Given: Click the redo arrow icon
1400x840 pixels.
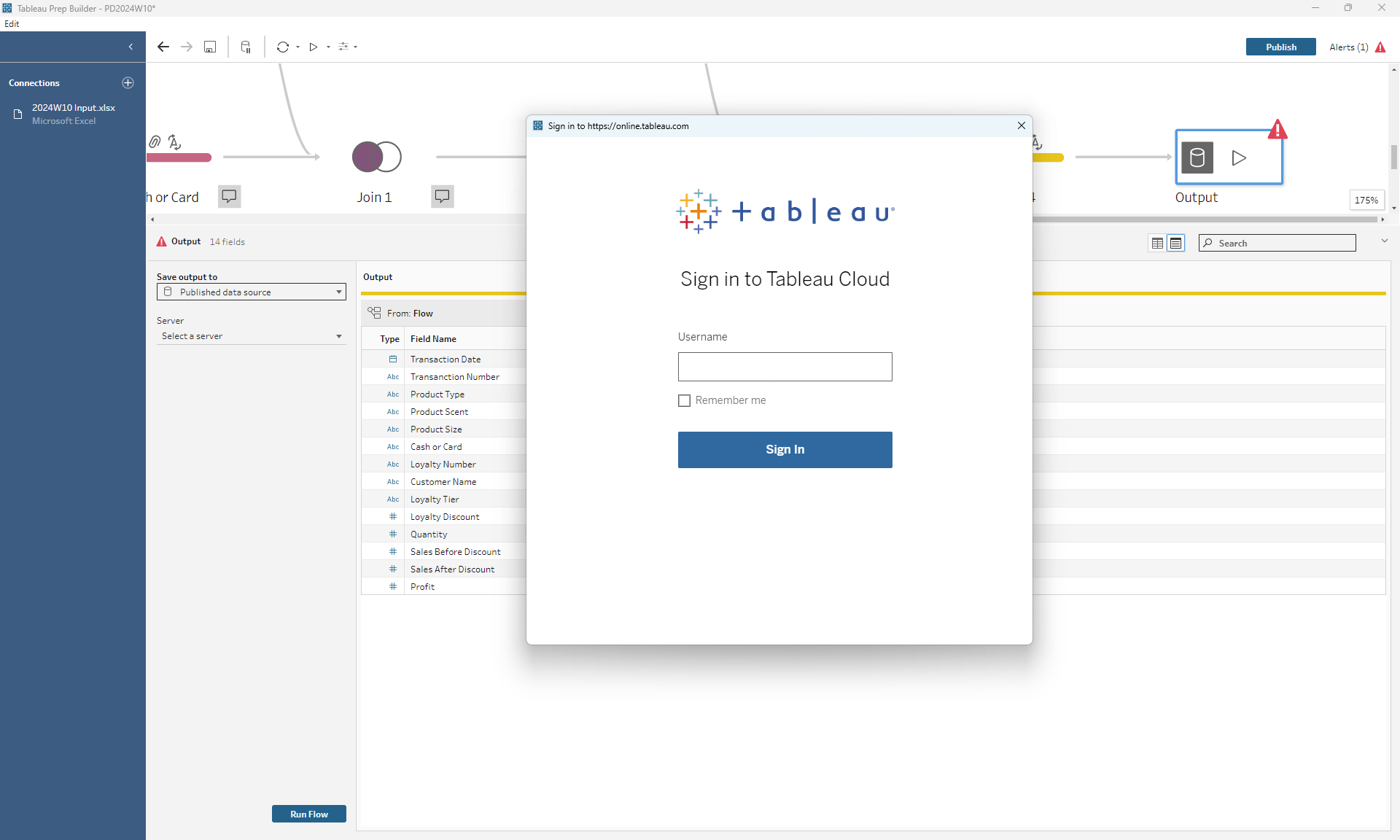Looking at the screenshot, I should (x=187, y=47).
